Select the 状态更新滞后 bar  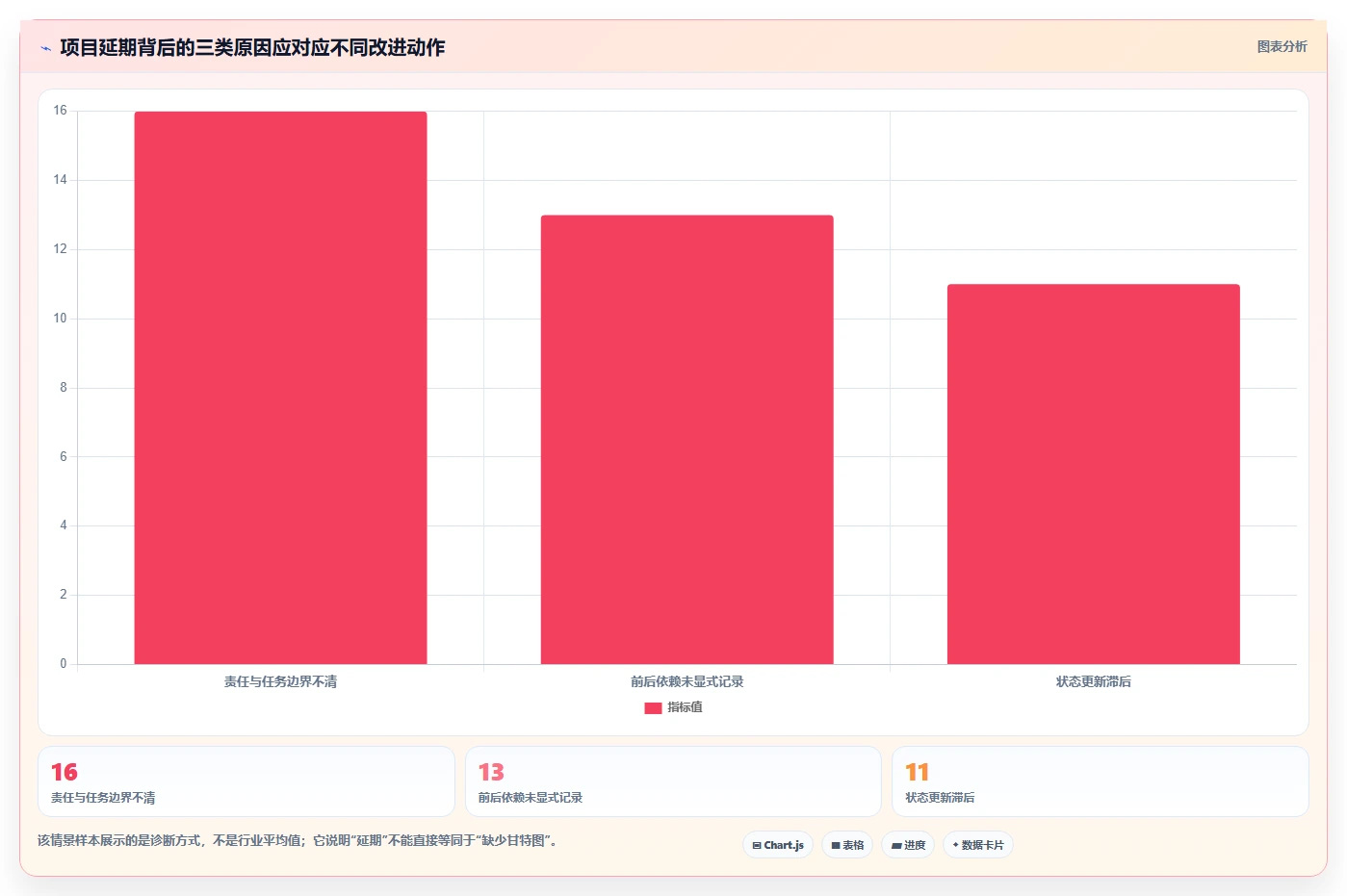pyautogui.click(x=1093, y=474)
